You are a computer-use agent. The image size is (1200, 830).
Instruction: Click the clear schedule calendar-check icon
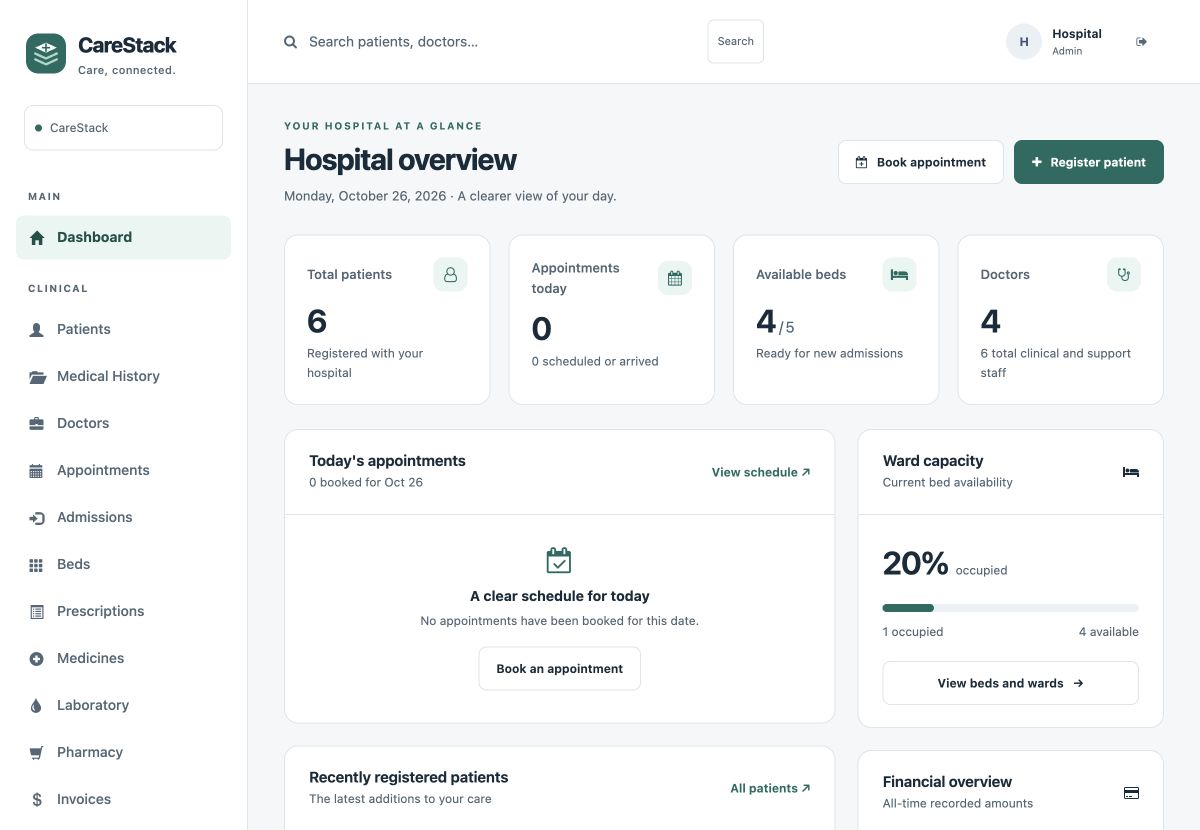(559, 560)
